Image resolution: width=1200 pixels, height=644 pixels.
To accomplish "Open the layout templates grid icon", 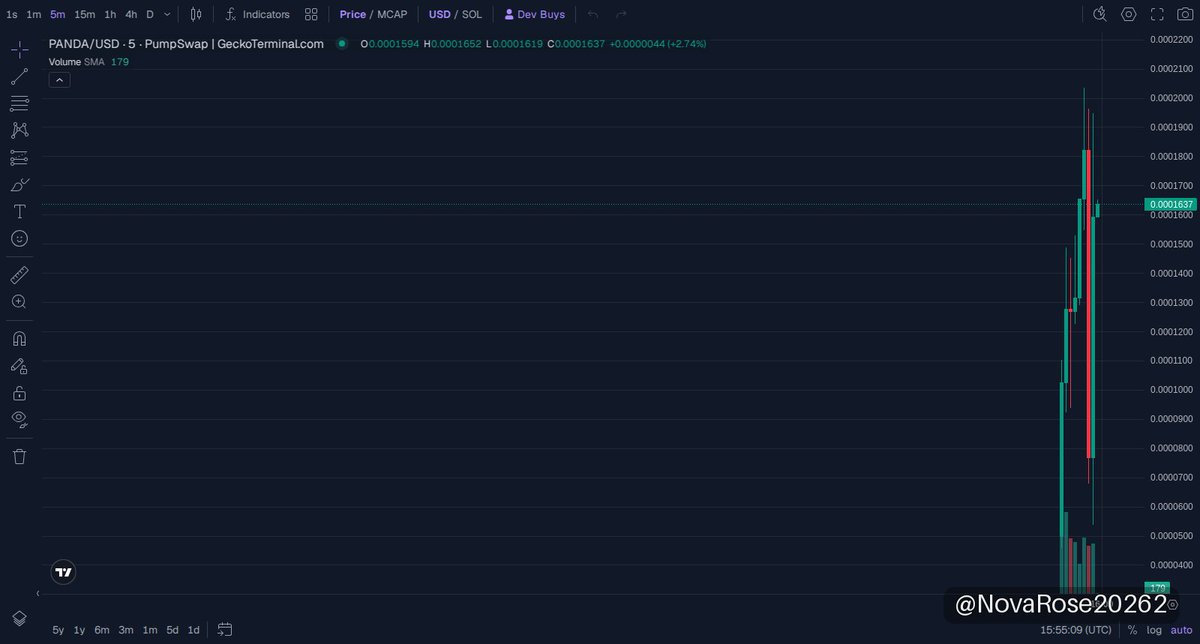I will 312,14.
